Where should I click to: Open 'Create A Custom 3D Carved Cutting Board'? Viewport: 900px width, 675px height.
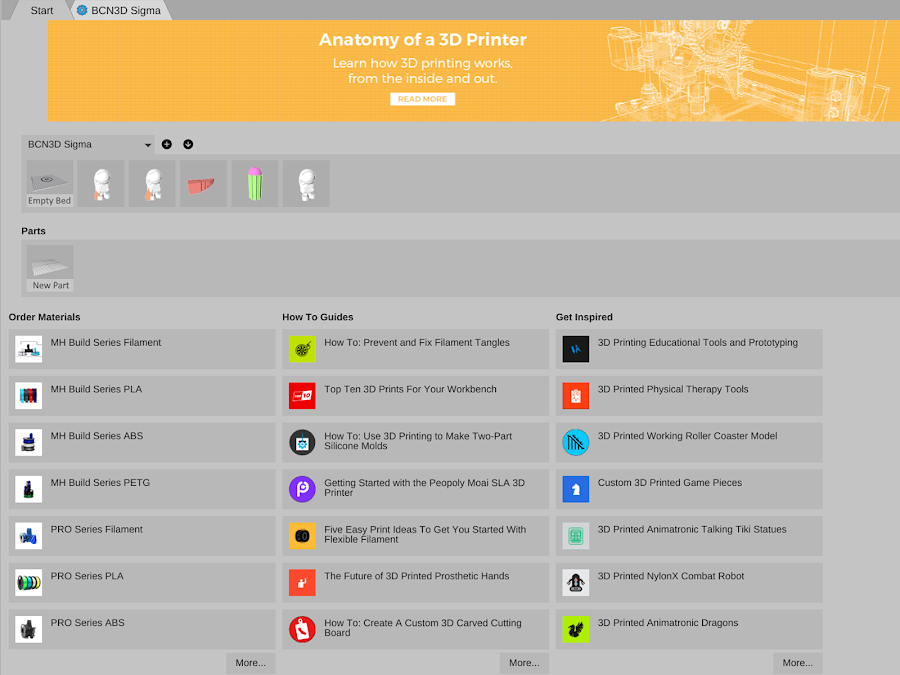click(423, 628)
